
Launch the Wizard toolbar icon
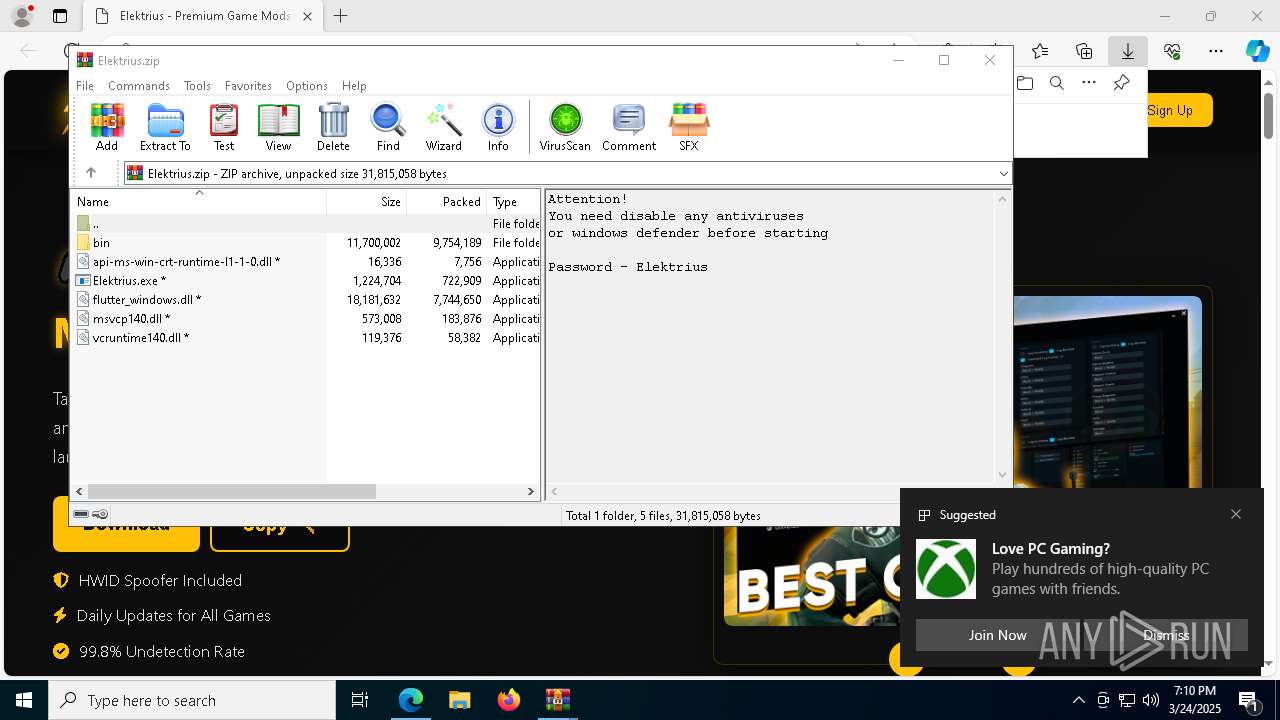[x=443, y=127]
